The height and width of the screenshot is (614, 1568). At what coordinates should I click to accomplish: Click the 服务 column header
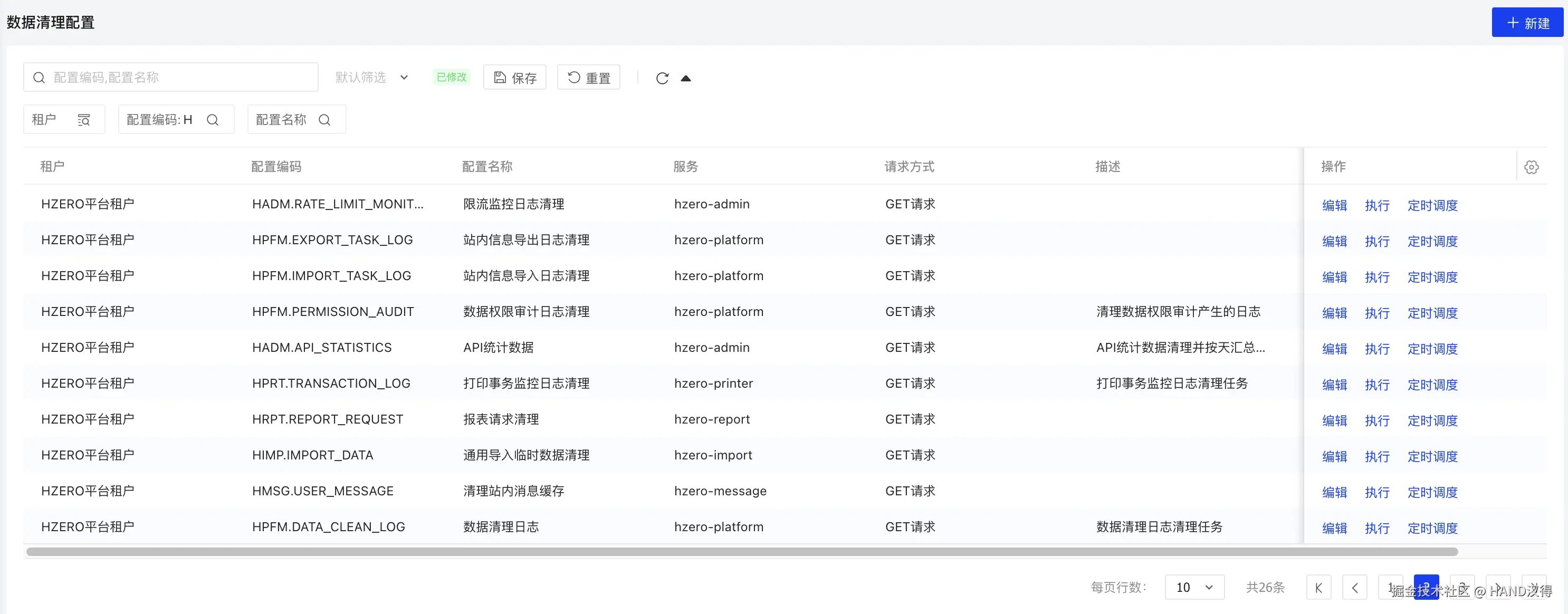[685, 166]
